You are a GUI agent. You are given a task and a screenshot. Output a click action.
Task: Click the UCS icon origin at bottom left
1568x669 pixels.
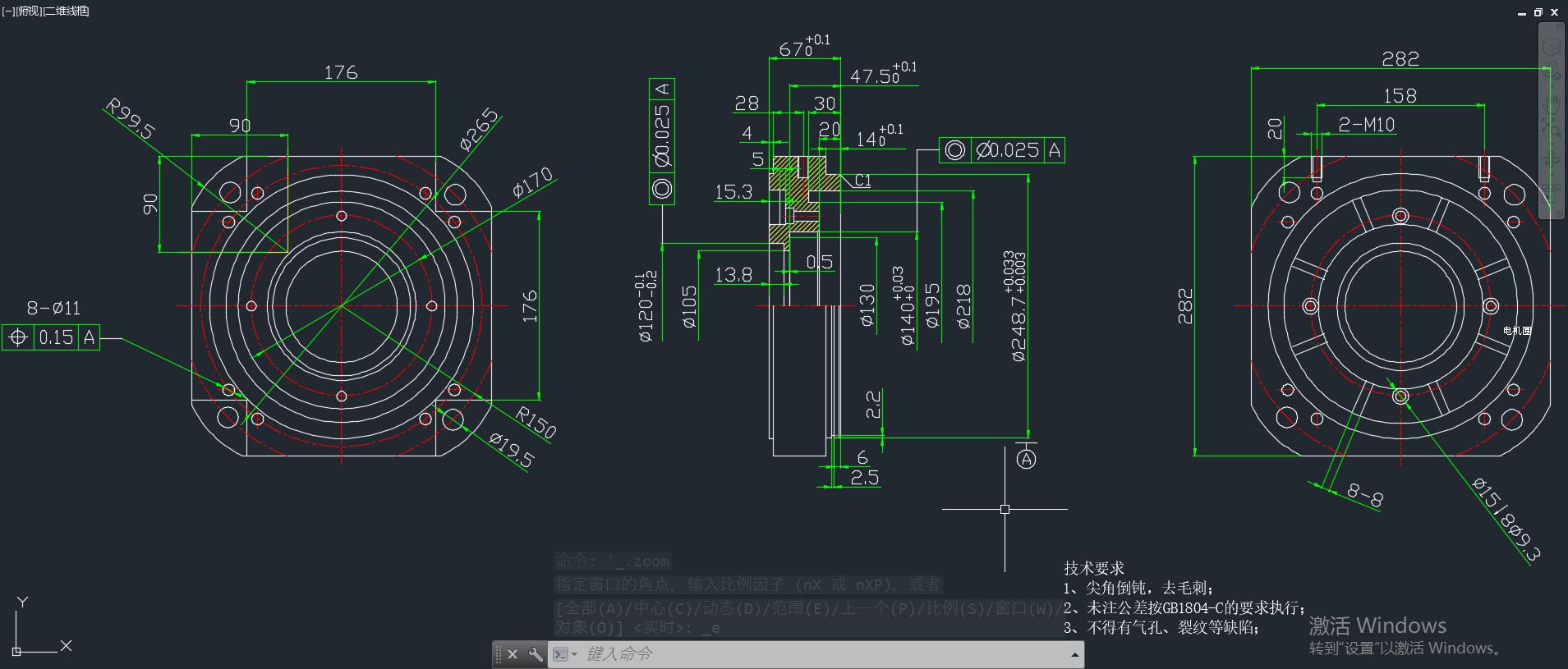tap(17, 651)
